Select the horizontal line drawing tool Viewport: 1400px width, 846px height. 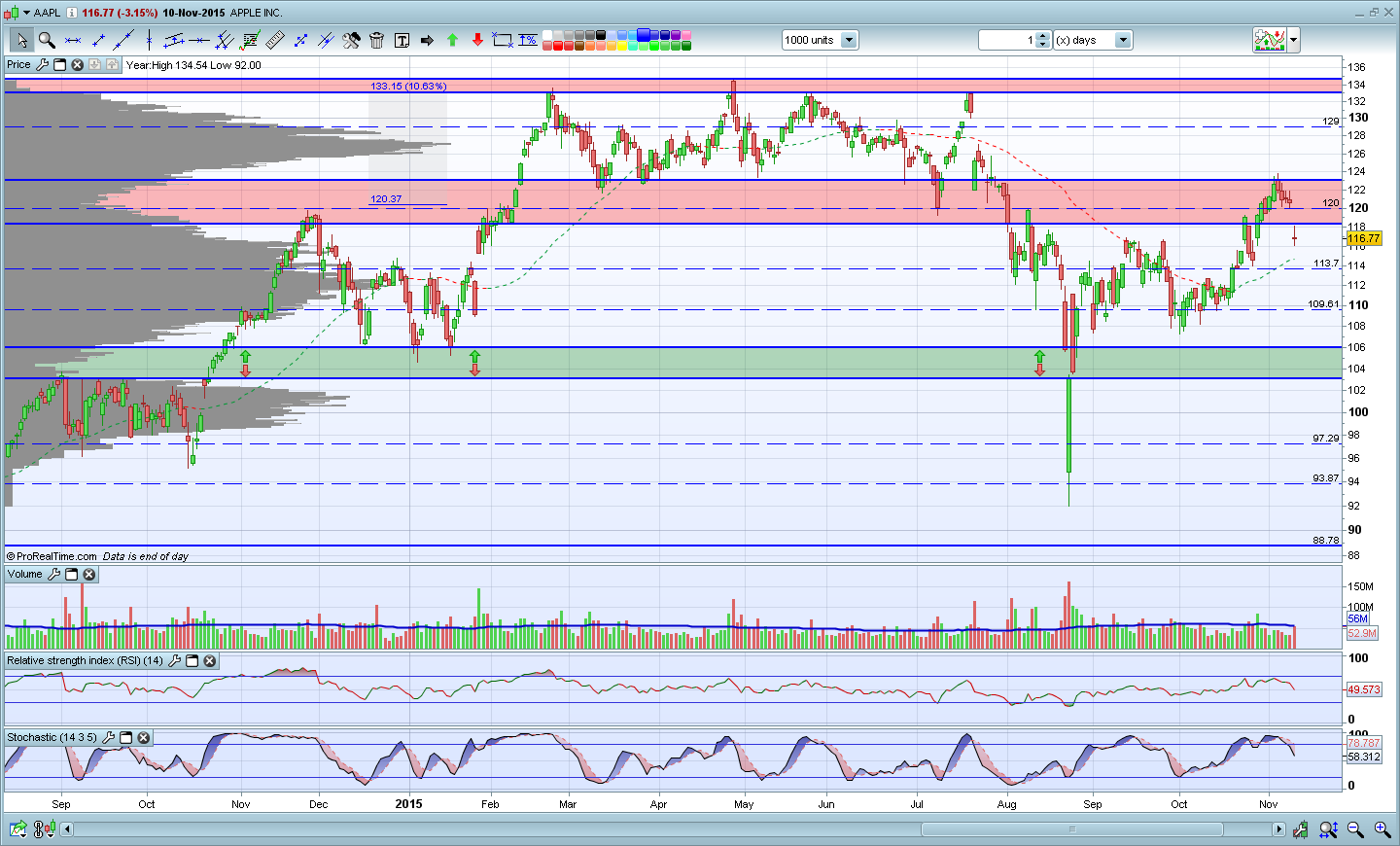73,40
